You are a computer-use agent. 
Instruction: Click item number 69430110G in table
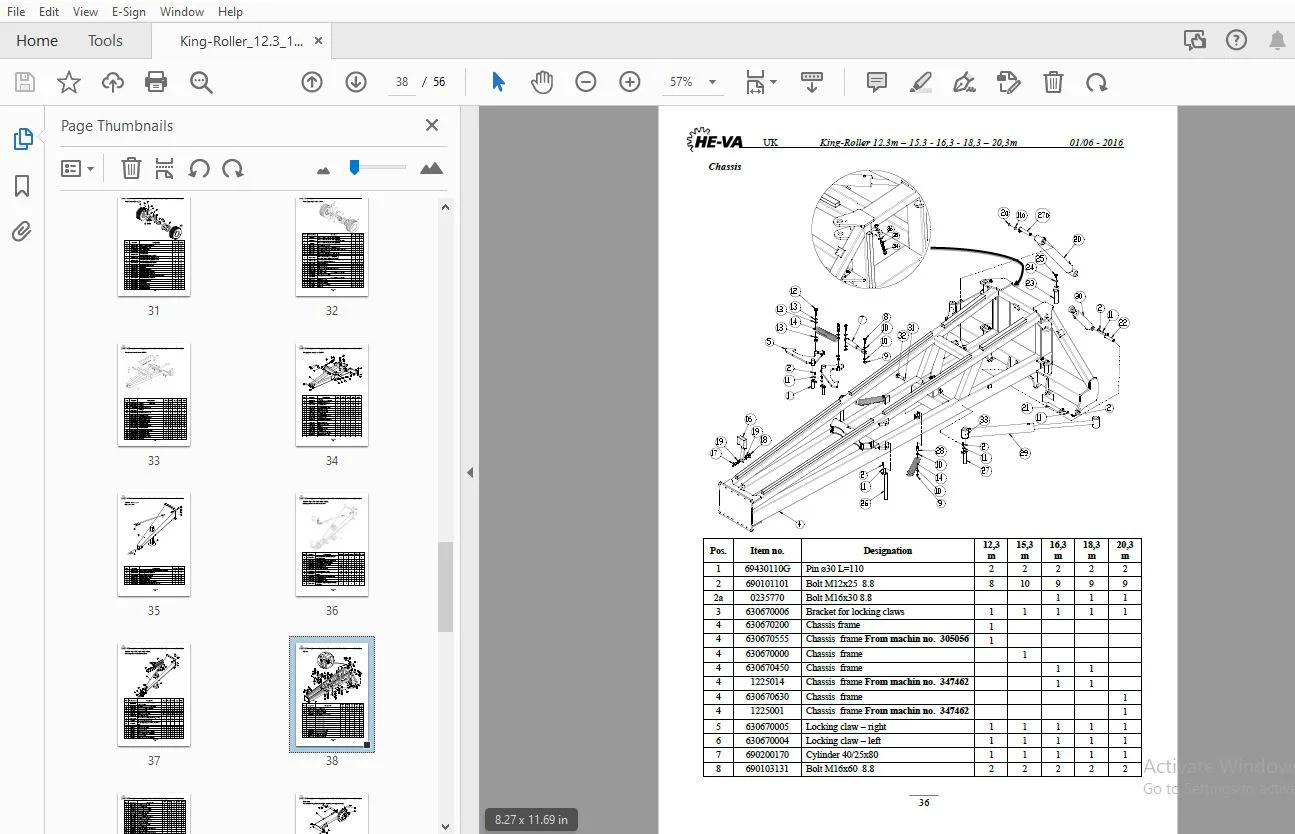click(767, 568)
